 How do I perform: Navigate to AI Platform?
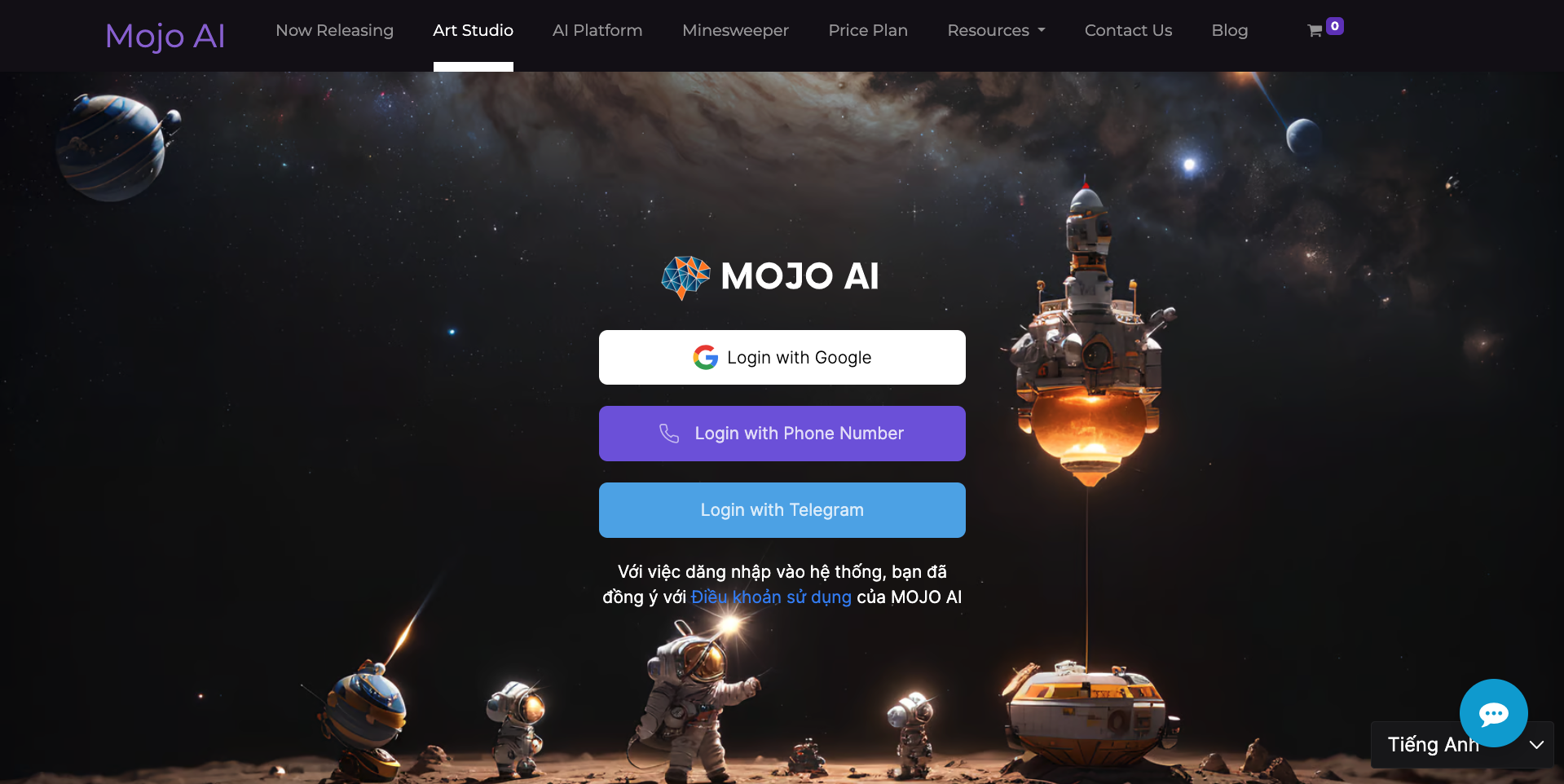pos(597,30)
